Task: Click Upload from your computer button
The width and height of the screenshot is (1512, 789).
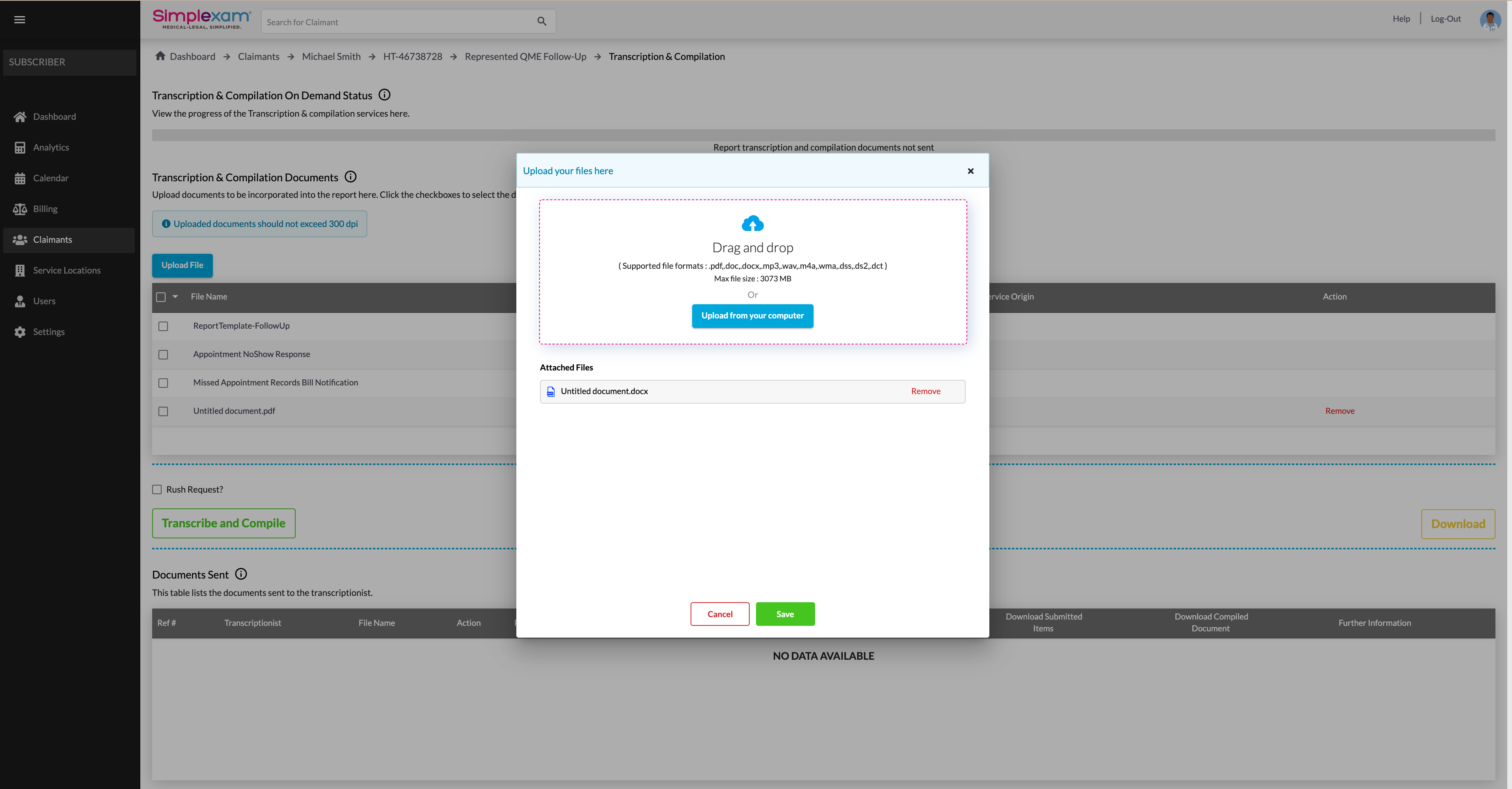Action: coord(752,316)
